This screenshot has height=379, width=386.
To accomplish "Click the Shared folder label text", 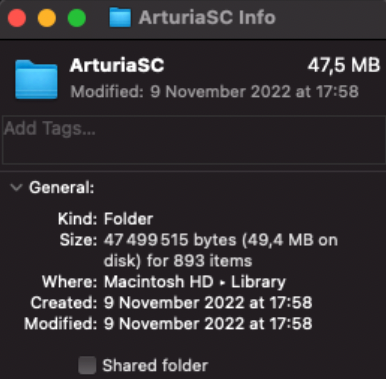I will pyautogui.click(x=155, y=365).
